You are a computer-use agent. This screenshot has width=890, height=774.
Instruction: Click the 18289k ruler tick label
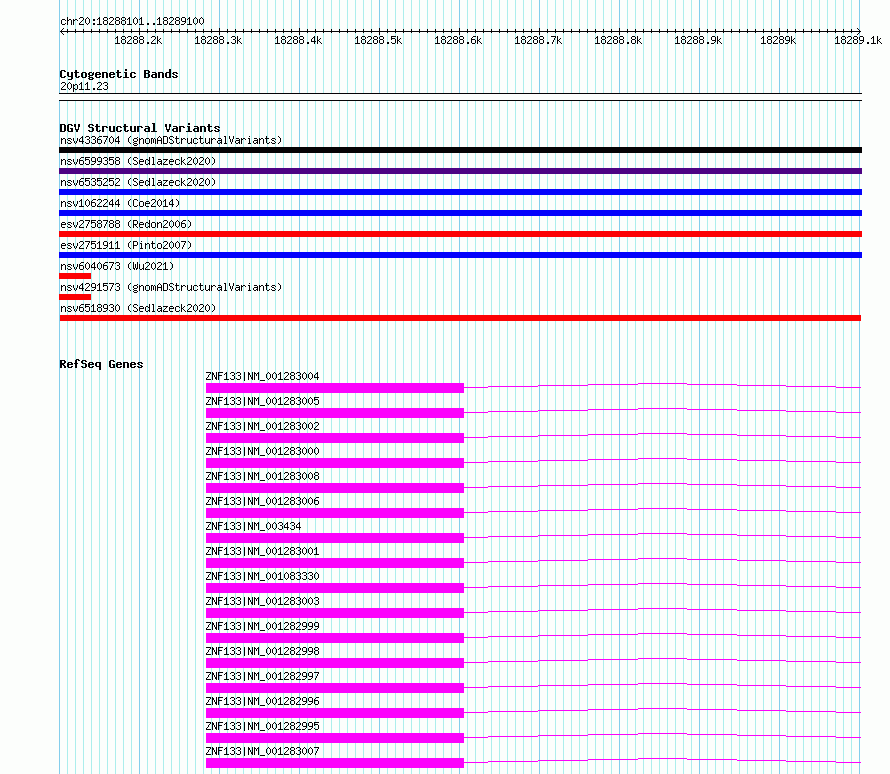tap(778, 40)
